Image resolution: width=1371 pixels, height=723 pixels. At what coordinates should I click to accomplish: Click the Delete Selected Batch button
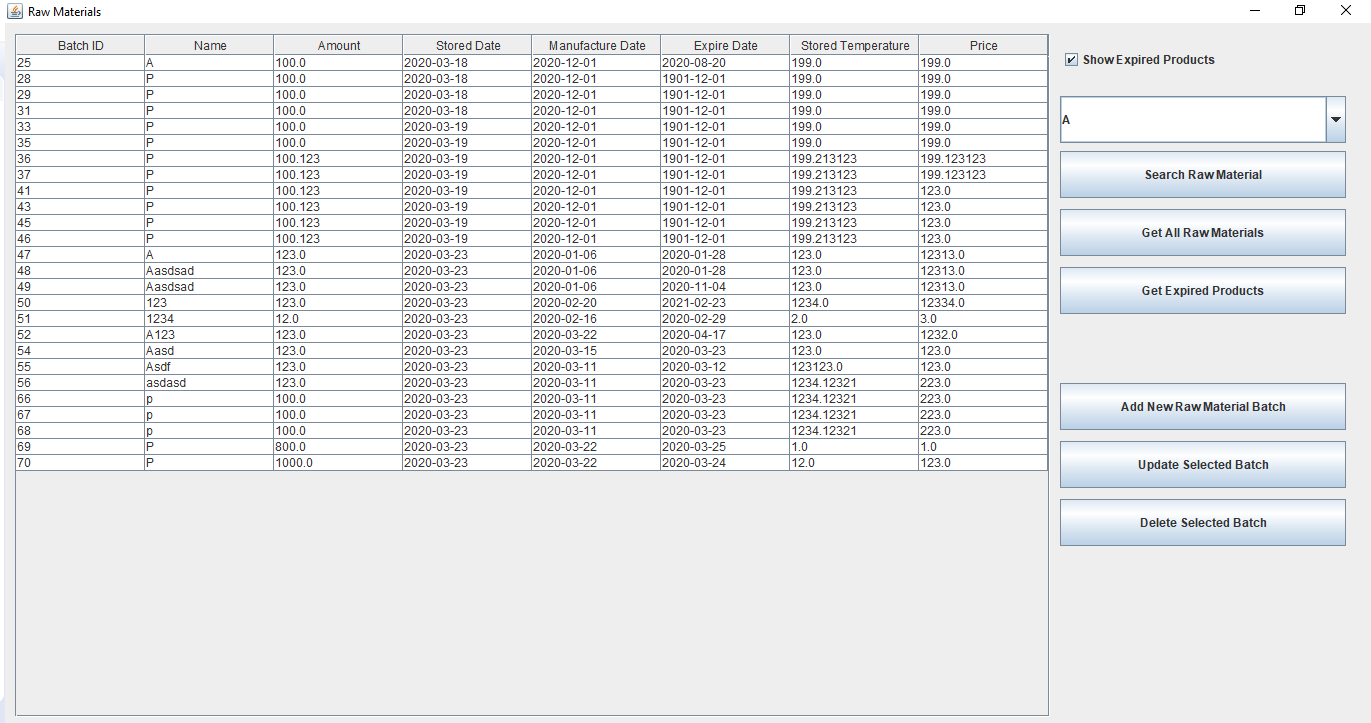click(1202, 523)
